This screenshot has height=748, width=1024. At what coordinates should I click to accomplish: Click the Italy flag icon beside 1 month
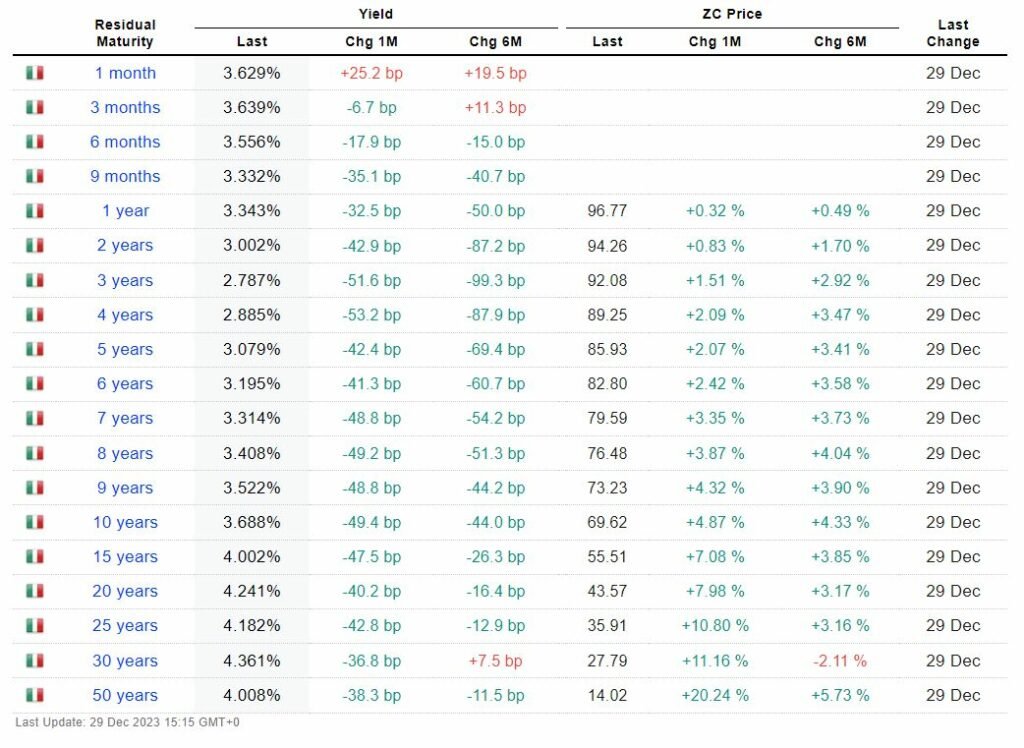coord(35,73)
